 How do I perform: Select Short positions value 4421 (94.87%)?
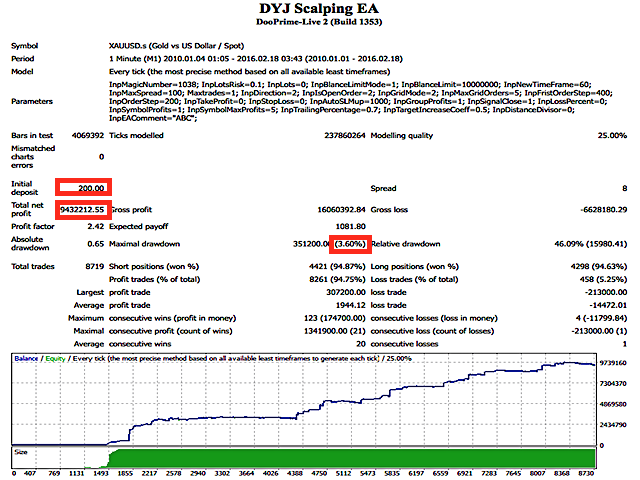click(337, 267)
